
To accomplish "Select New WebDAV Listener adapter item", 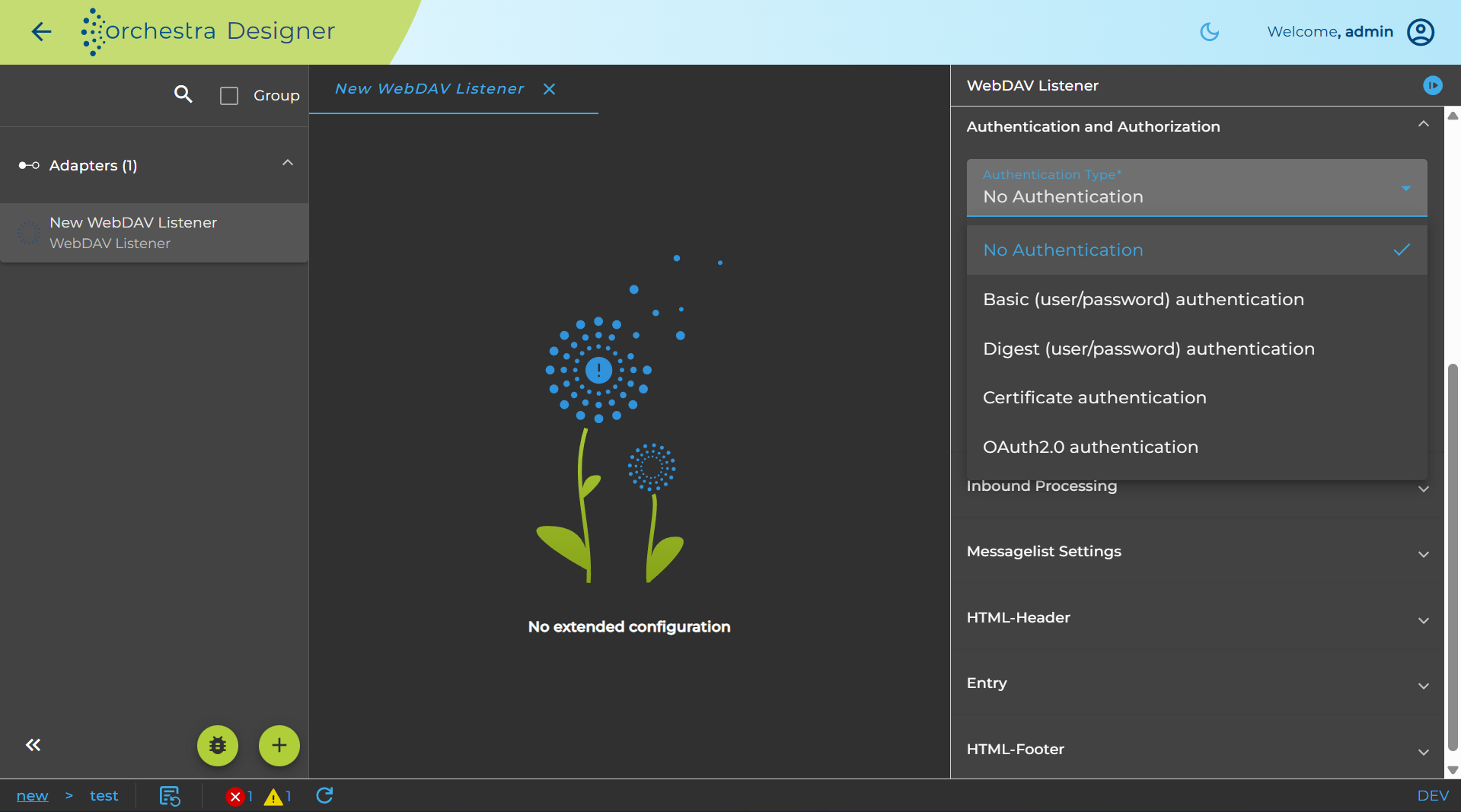I will pyautogui.click(x=155, y=233).
